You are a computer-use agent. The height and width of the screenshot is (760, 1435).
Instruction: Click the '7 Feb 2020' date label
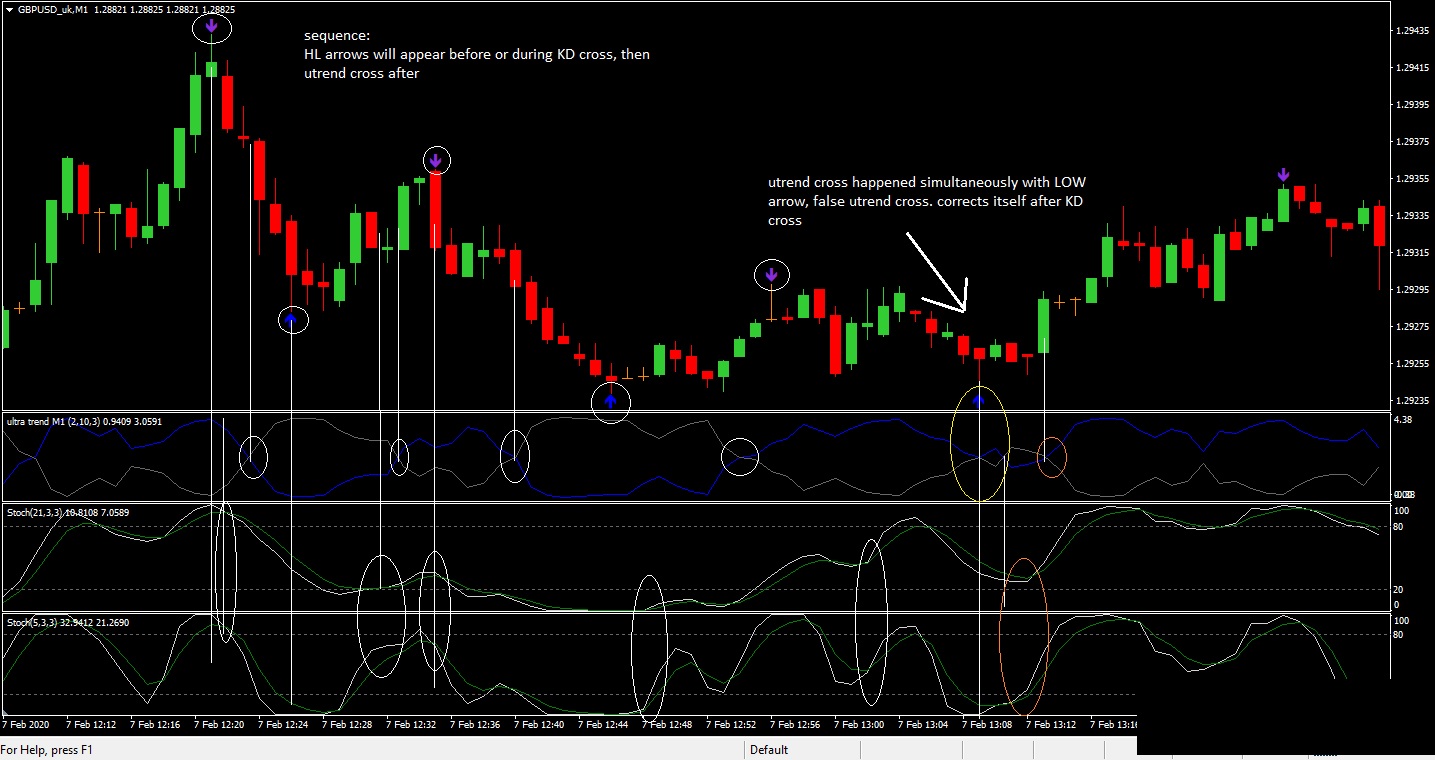pyautogui.click(x=25, y=724)
